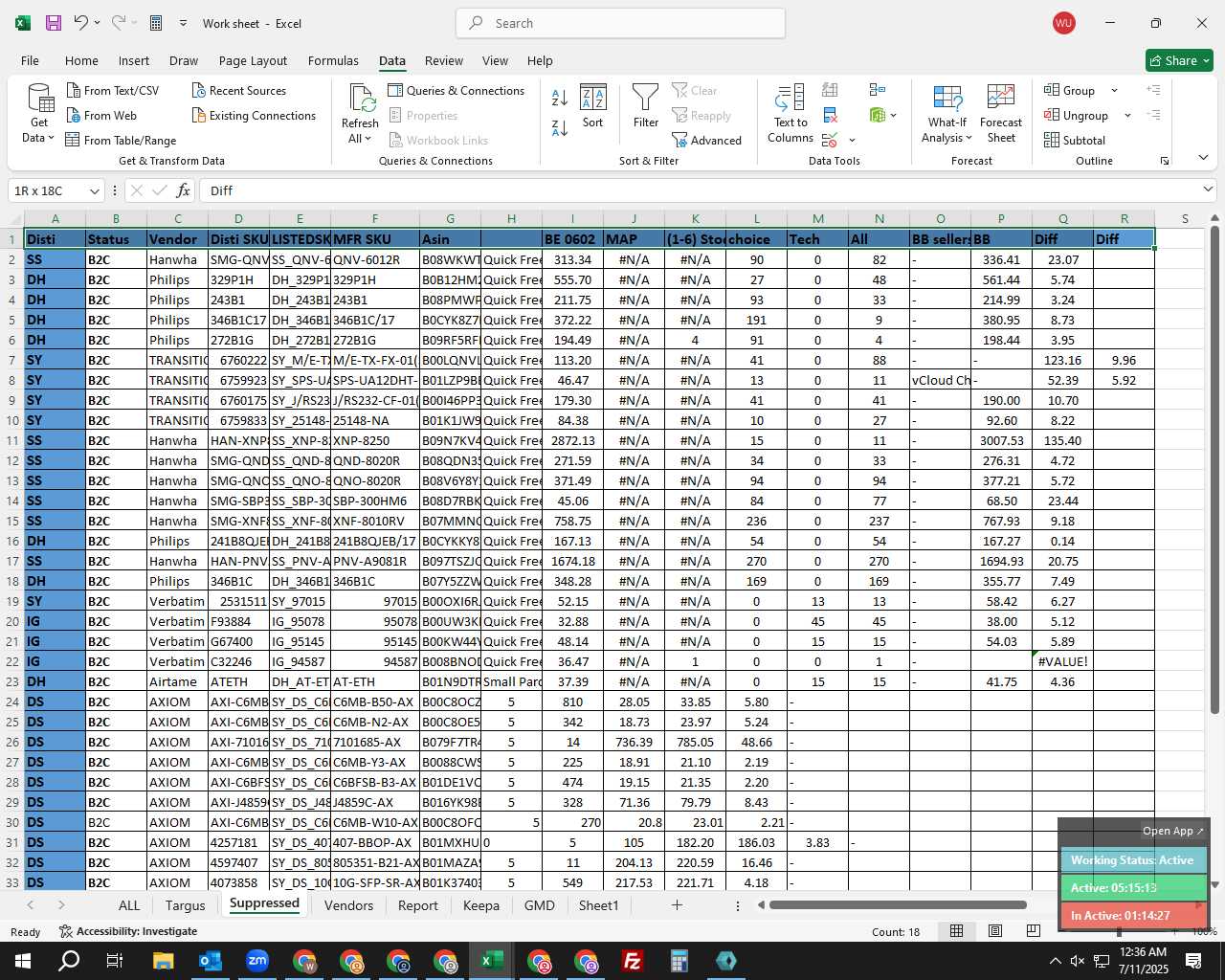Open Outlook from the taskbar
Screen dimensions: 1225x980
[x=211, y=961]
